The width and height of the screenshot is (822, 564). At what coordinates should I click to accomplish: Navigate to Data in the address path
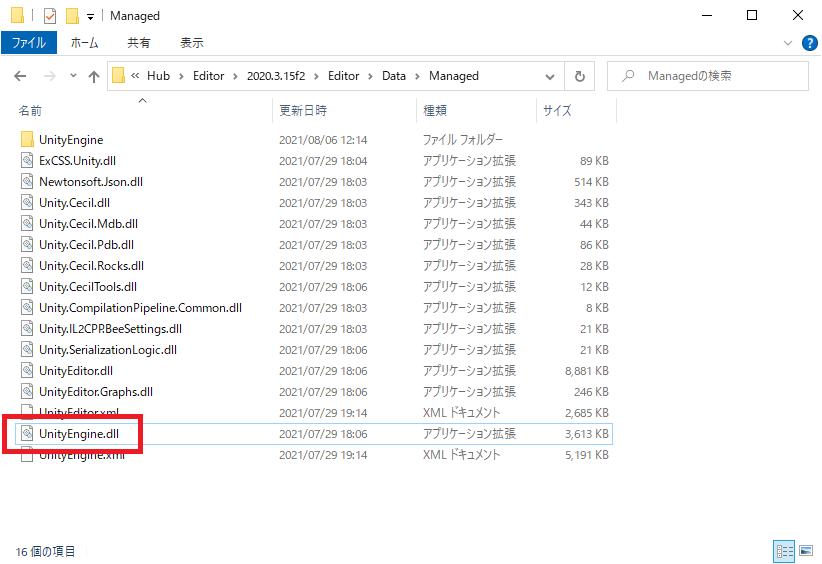[x=394, y=76]
